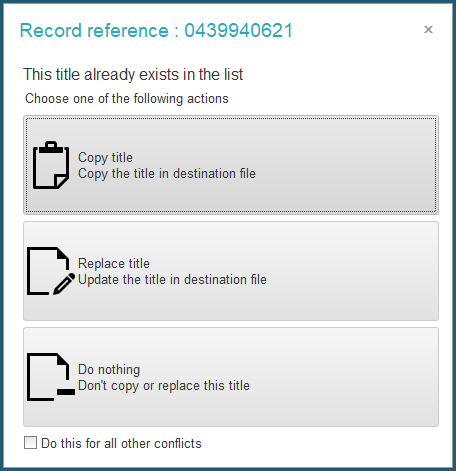Click the record number 0439940621
456x471 pixels.
(x=238, y=31)
